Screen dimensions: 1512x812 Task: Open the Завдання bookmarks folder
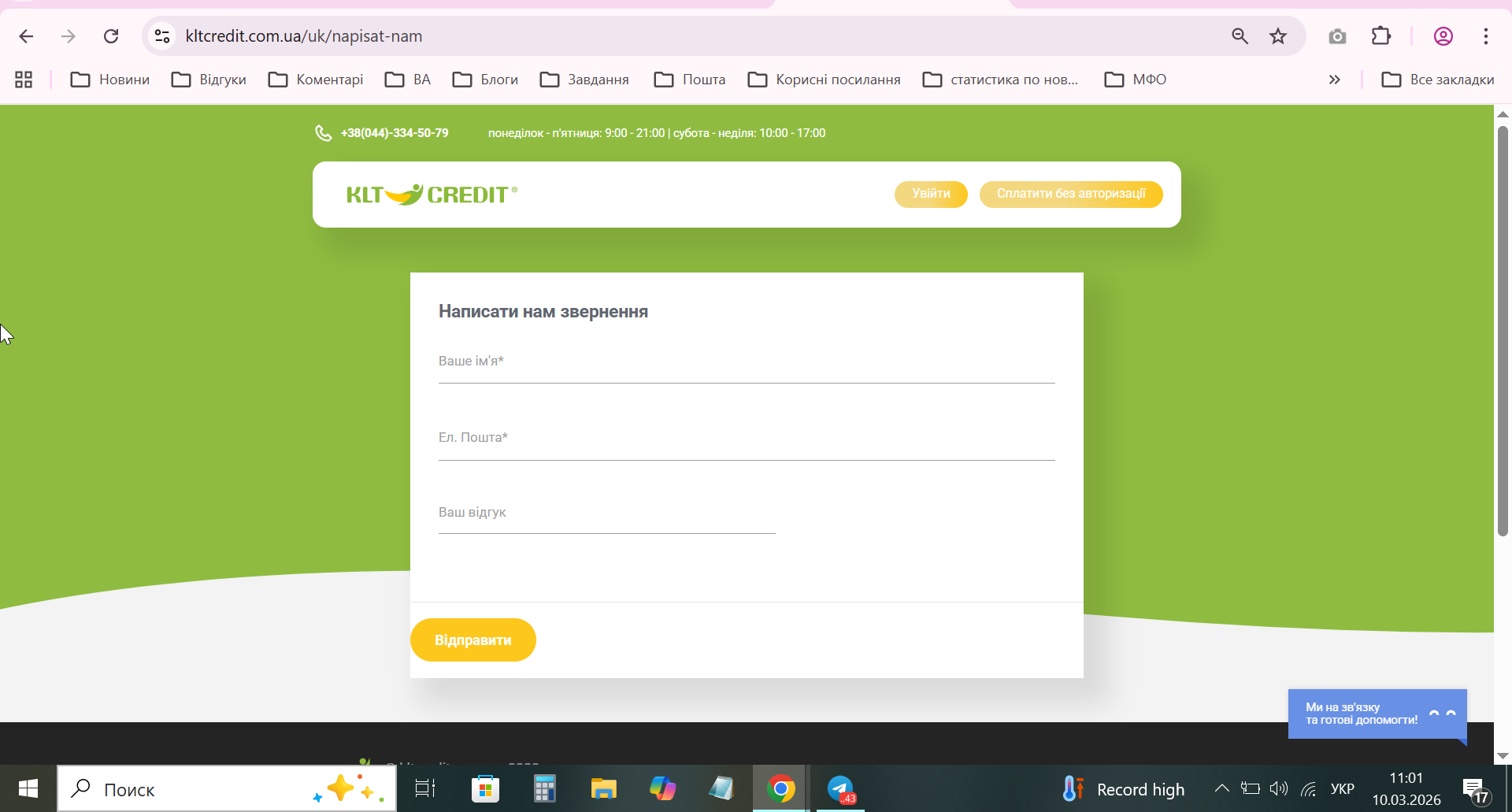tap(584, 80)
